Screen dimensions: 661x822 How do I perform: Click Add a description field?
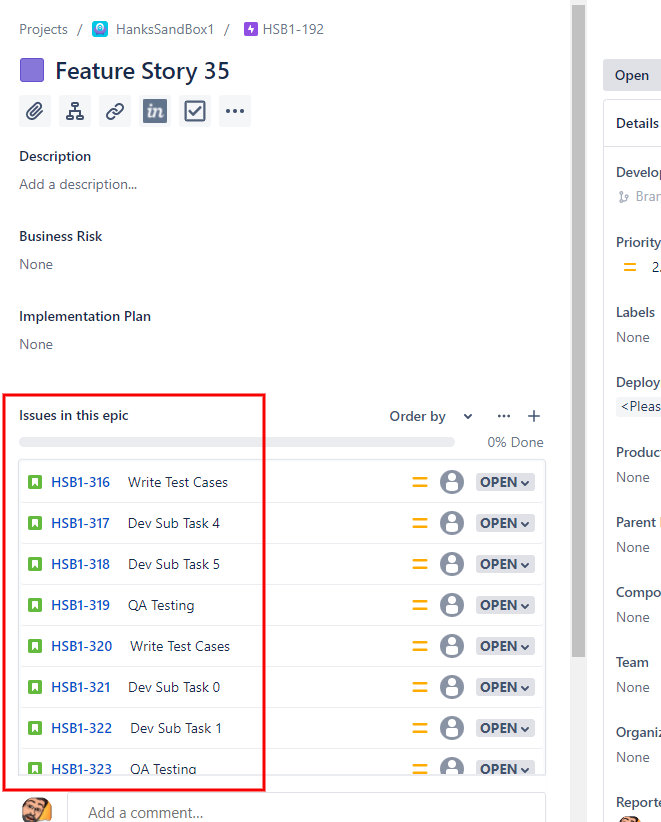pos(78,185)
